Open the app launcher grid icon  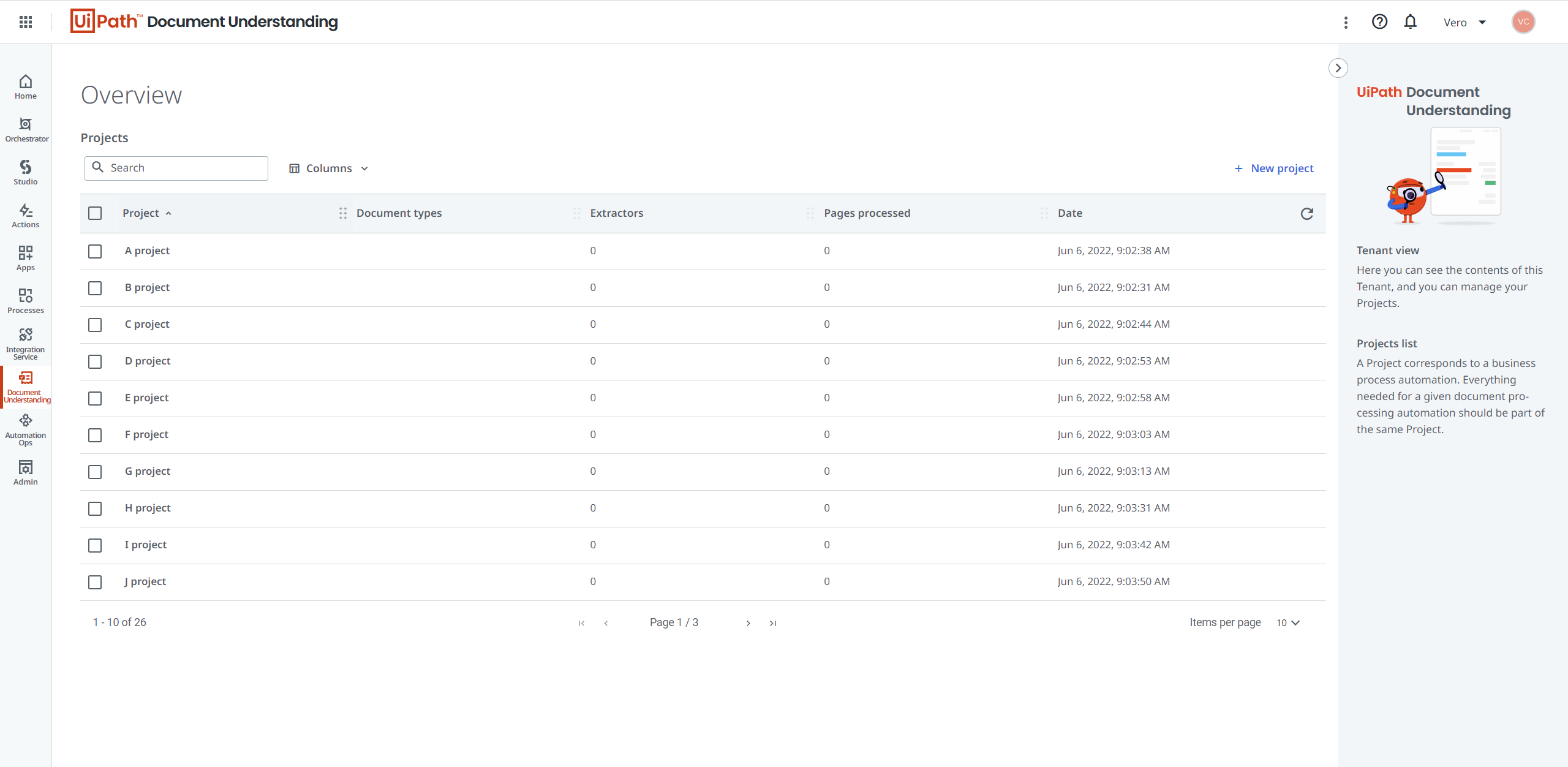26,22
